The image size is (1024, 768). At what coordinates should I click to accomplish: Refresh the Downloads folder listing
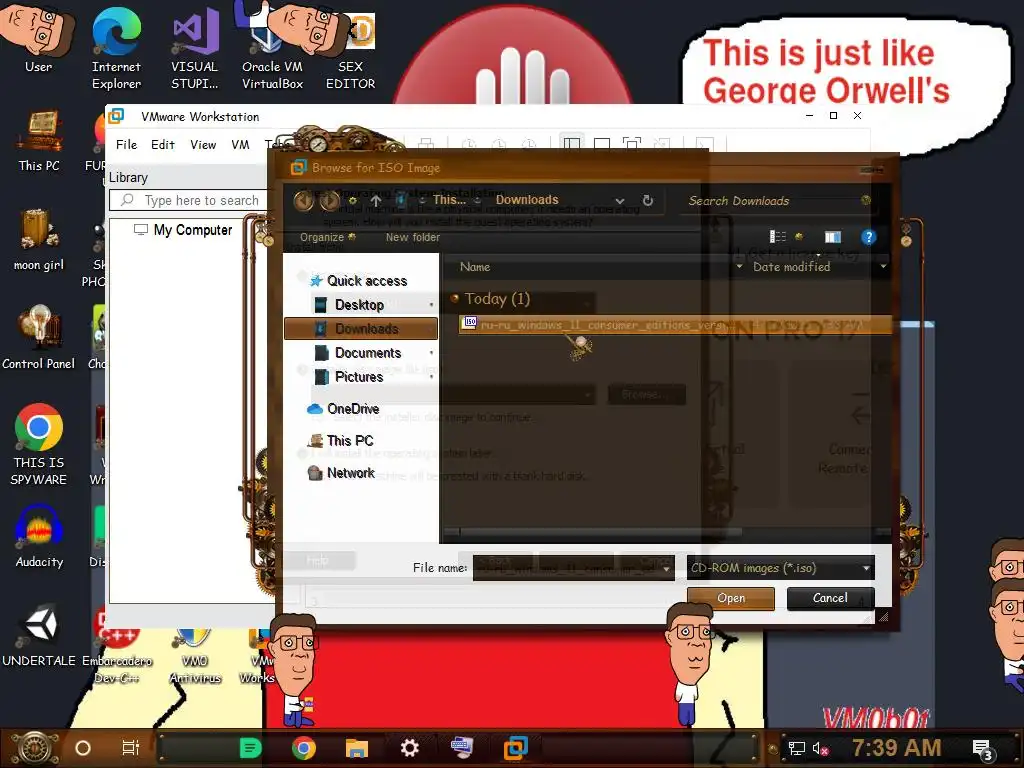[x=648, y=200]
